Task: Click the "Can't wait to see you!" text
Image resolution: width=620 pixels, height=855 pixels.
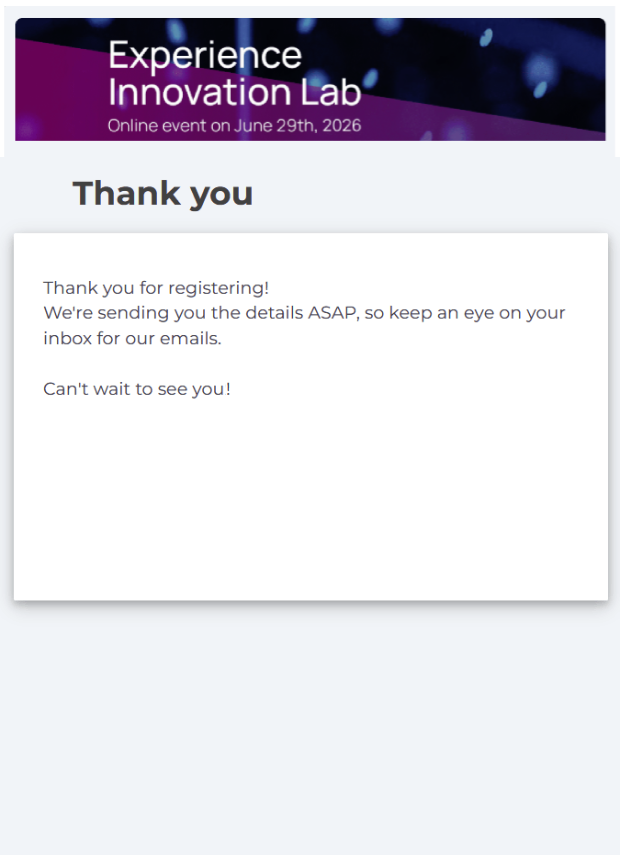Action: click(x=137, y=389)
